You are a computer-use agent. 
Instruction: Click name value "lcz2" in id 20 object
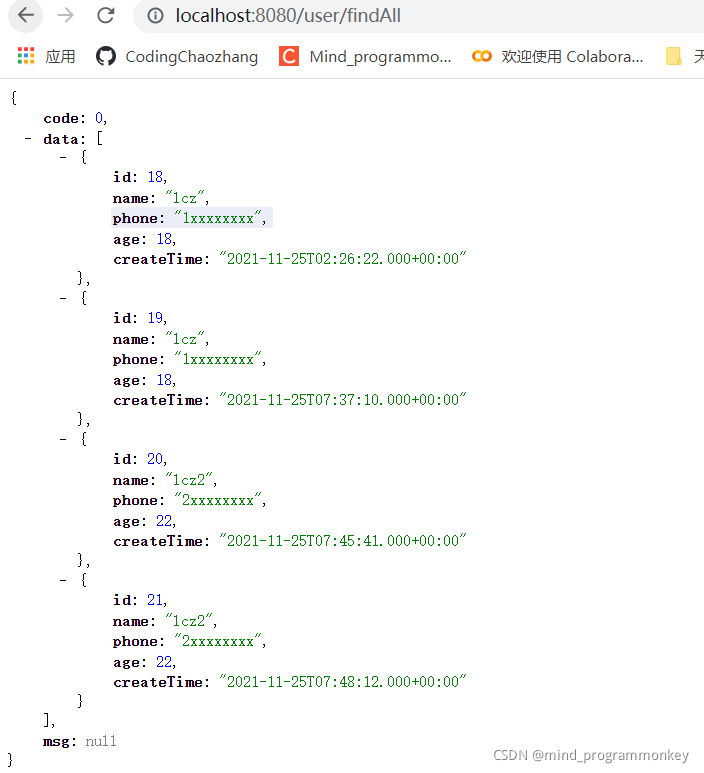[x=189, y=479]
